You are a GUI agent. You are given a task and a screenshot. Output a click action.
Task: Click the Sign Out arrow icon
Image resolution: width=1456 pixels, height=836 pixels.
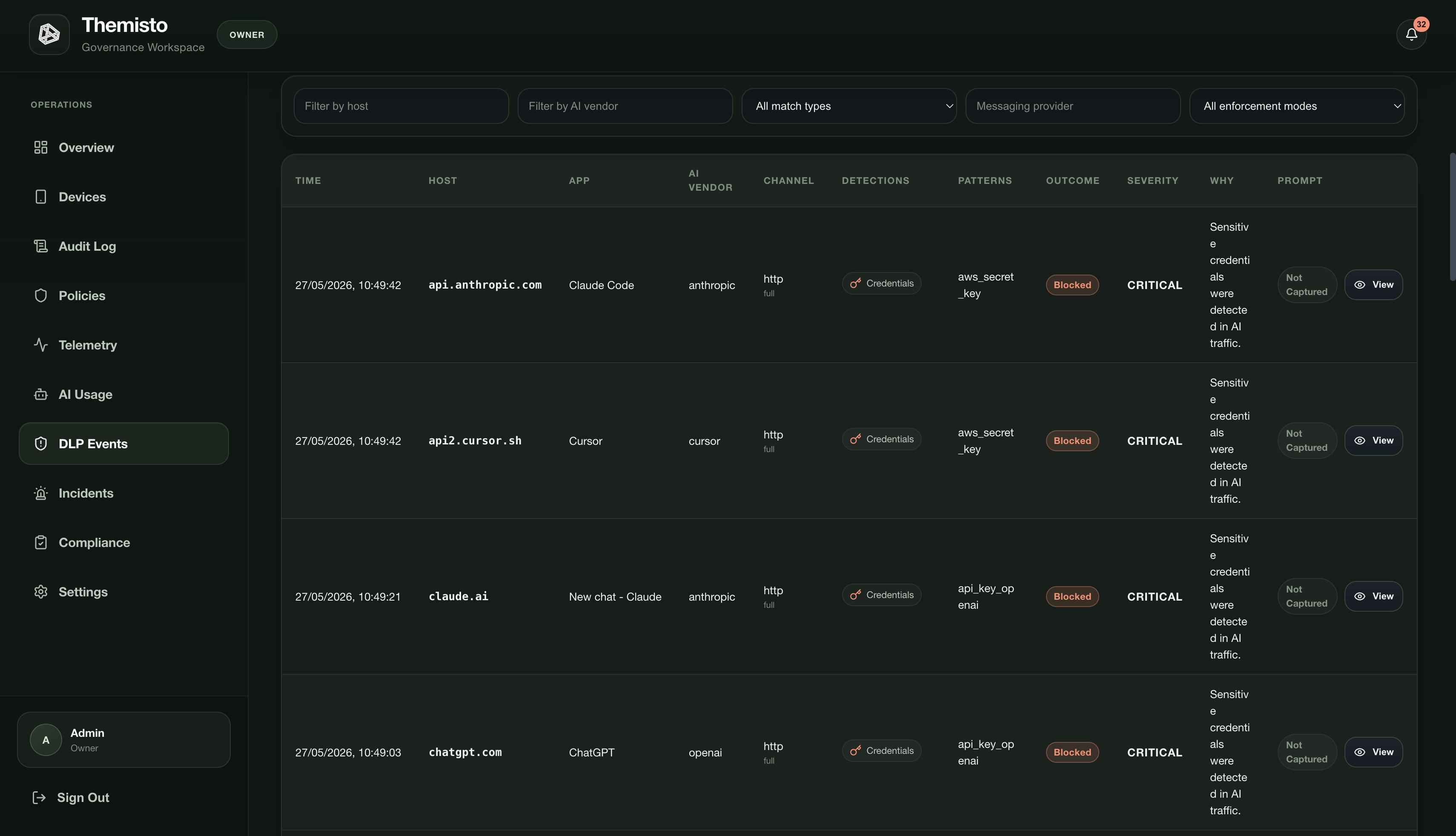click(x=39, y=798)
